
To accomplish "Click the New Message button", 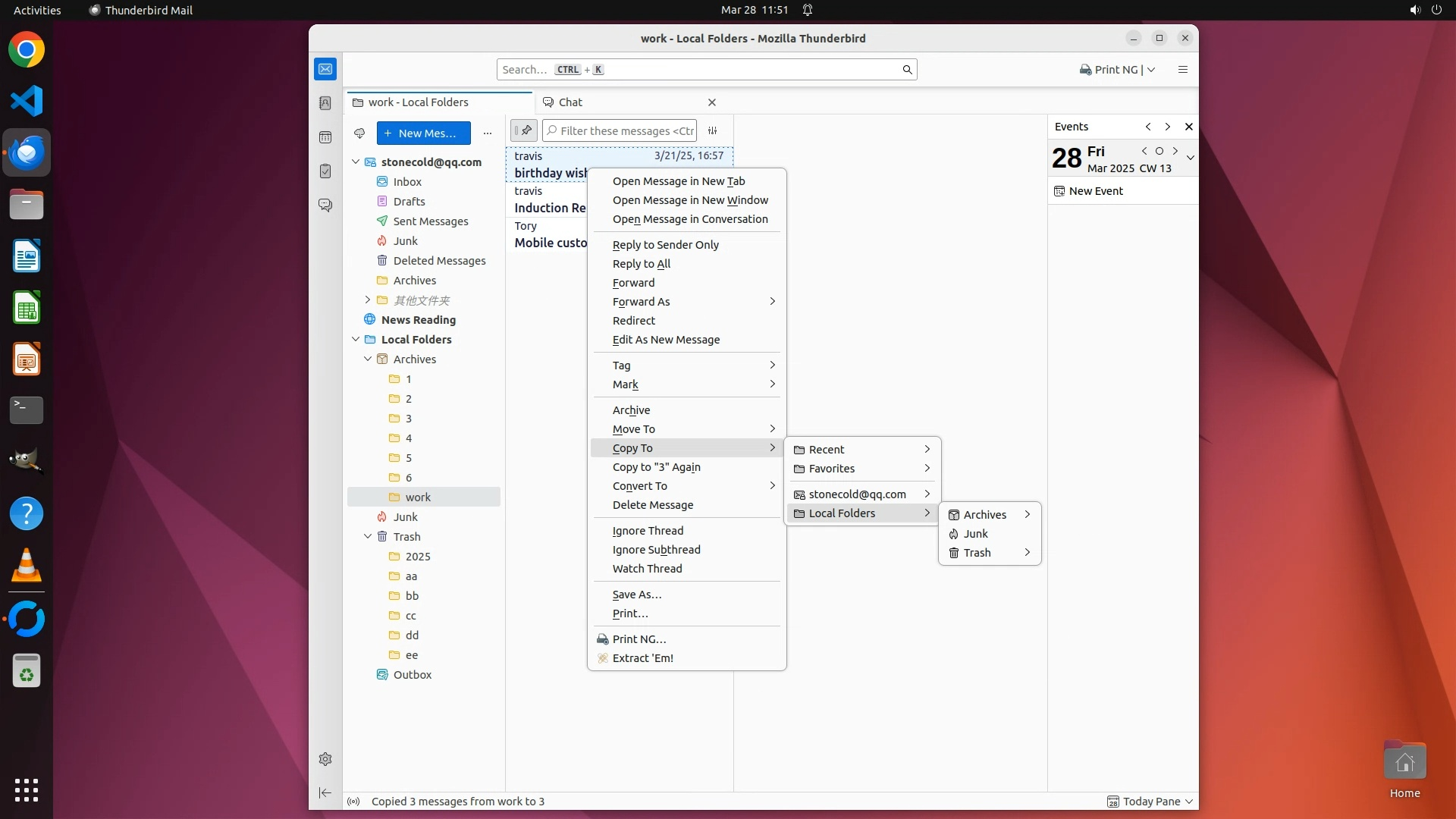I will [x=423, y=133].
